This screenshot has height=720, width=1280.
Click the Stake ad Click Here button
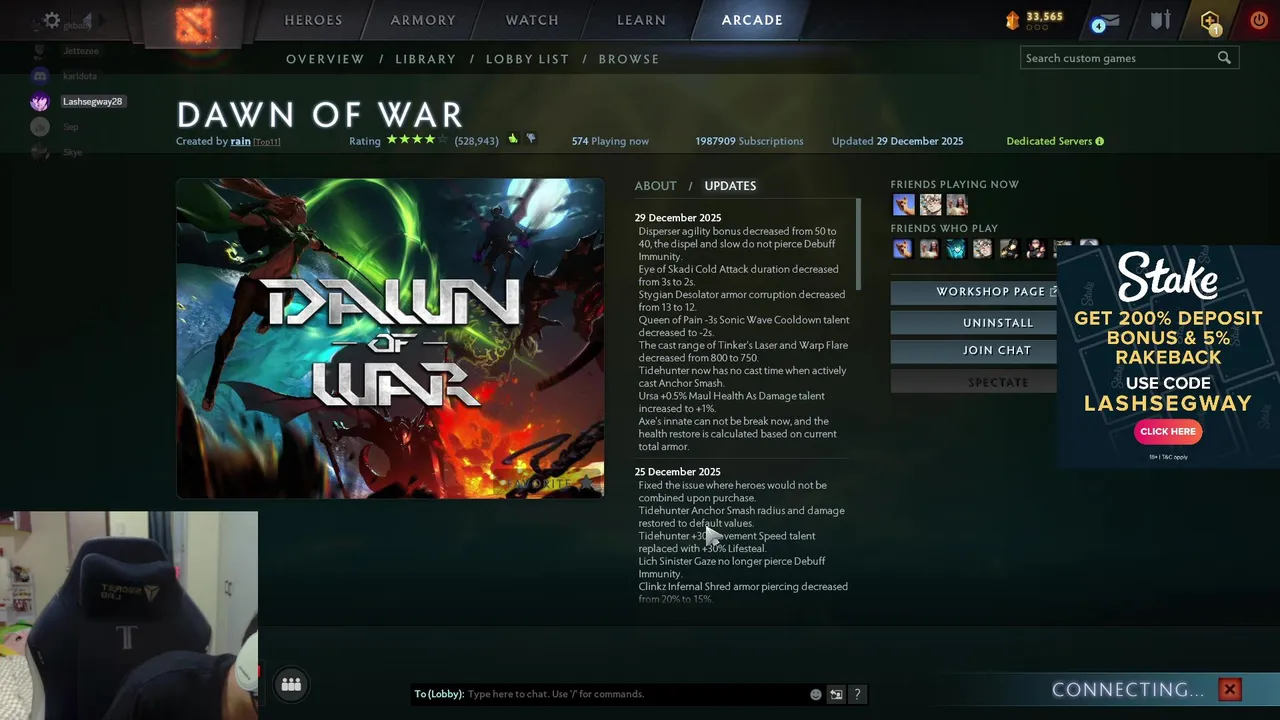(1167, 431)
